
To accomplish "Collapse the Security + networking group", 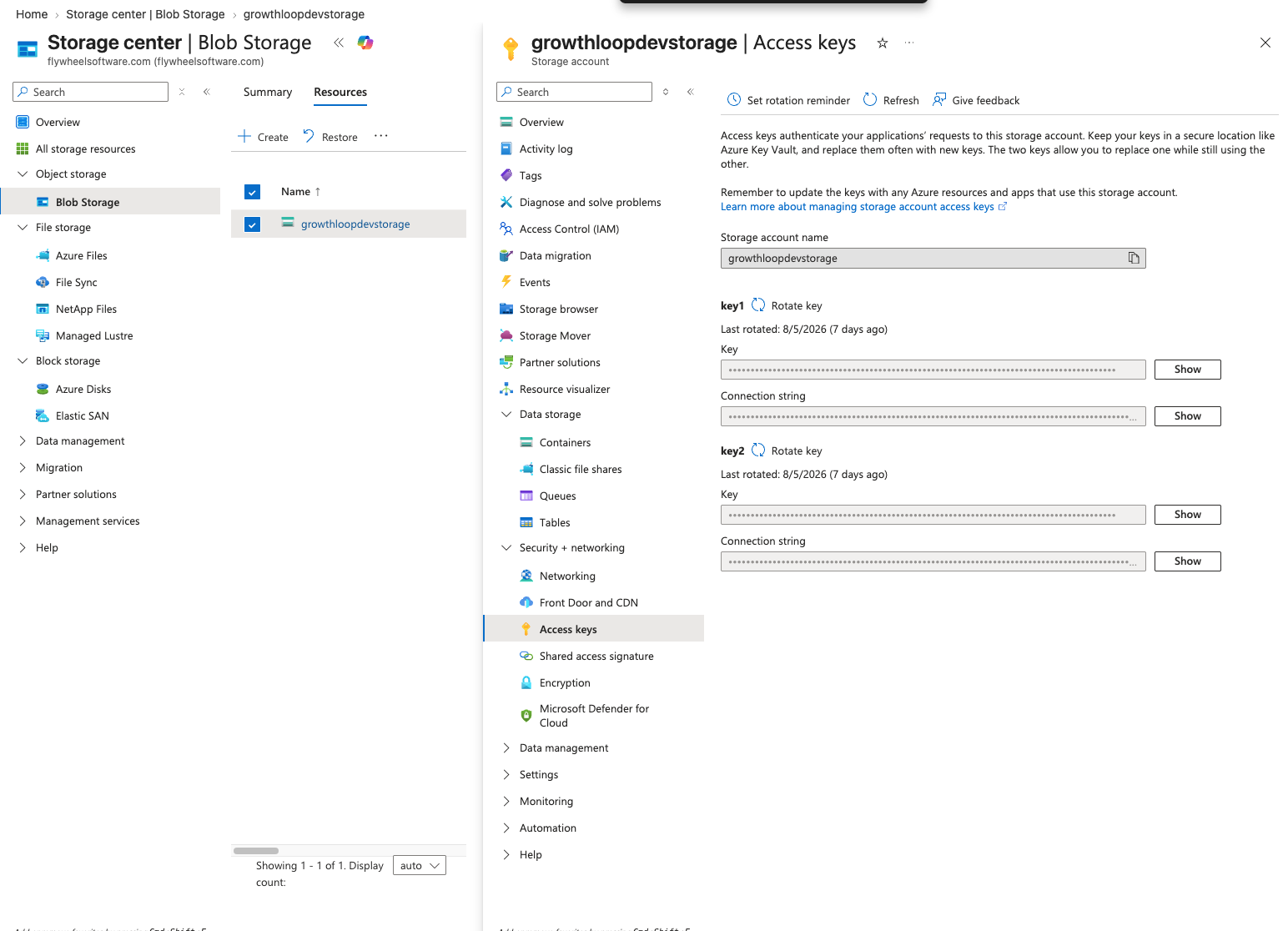I will pos(506,547).
